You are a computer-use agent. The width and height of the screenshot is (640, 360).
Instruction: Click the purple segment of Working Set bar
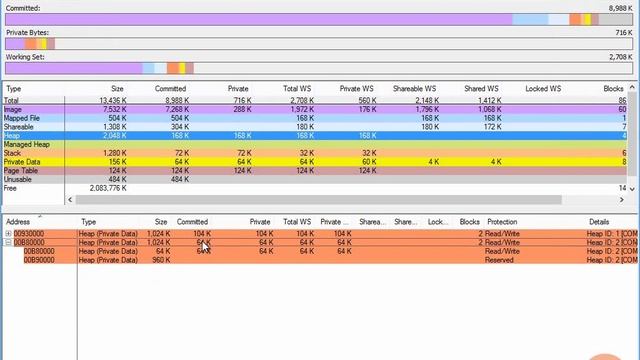click(74, 68)
